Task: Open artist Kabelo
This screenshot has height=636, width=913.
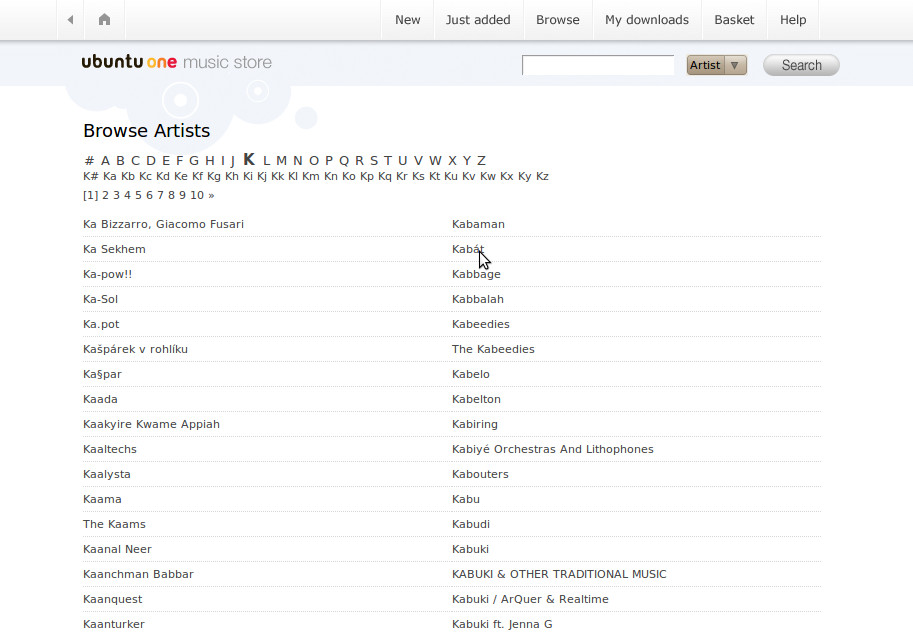Action: 471,374
